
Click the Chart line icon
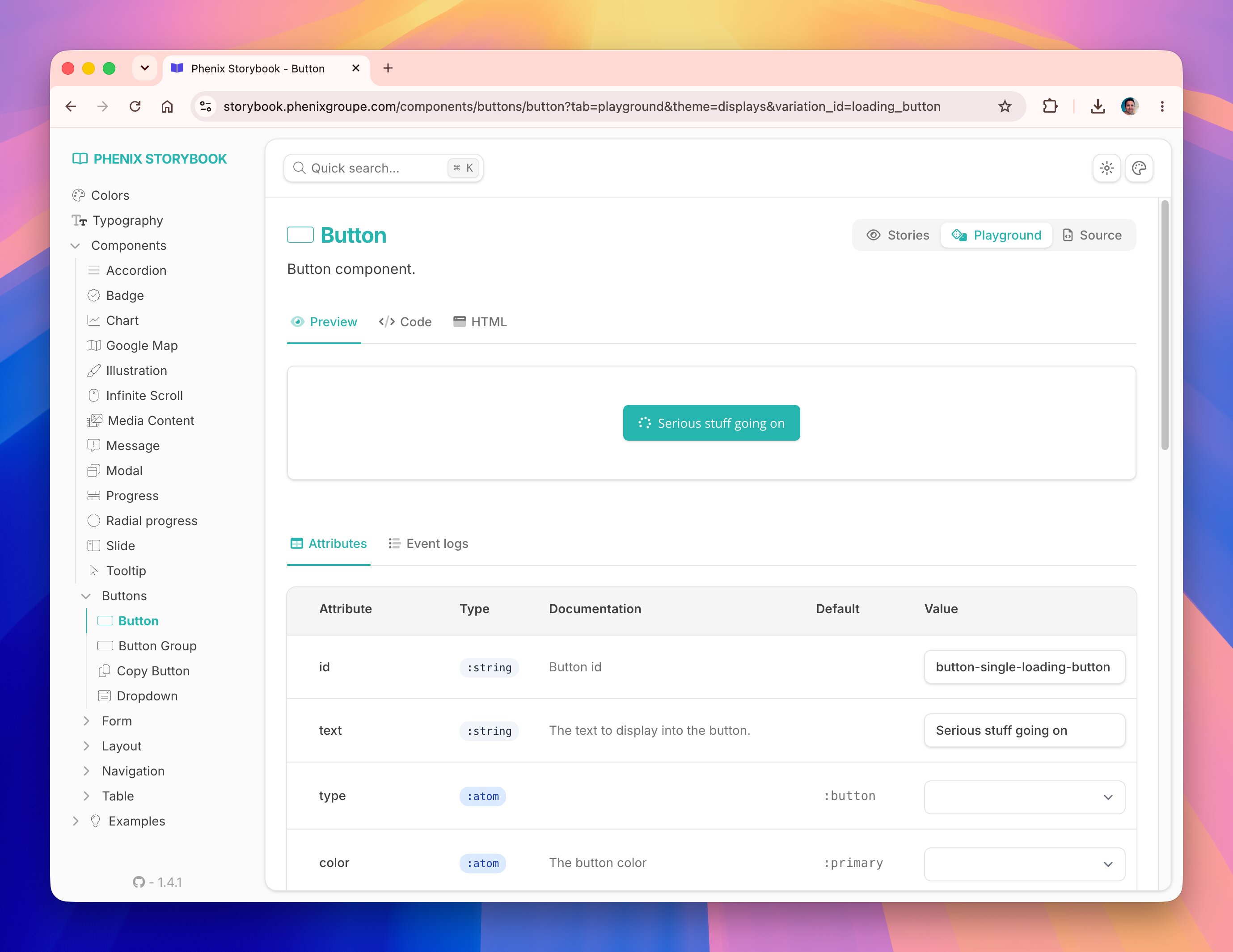94,320
